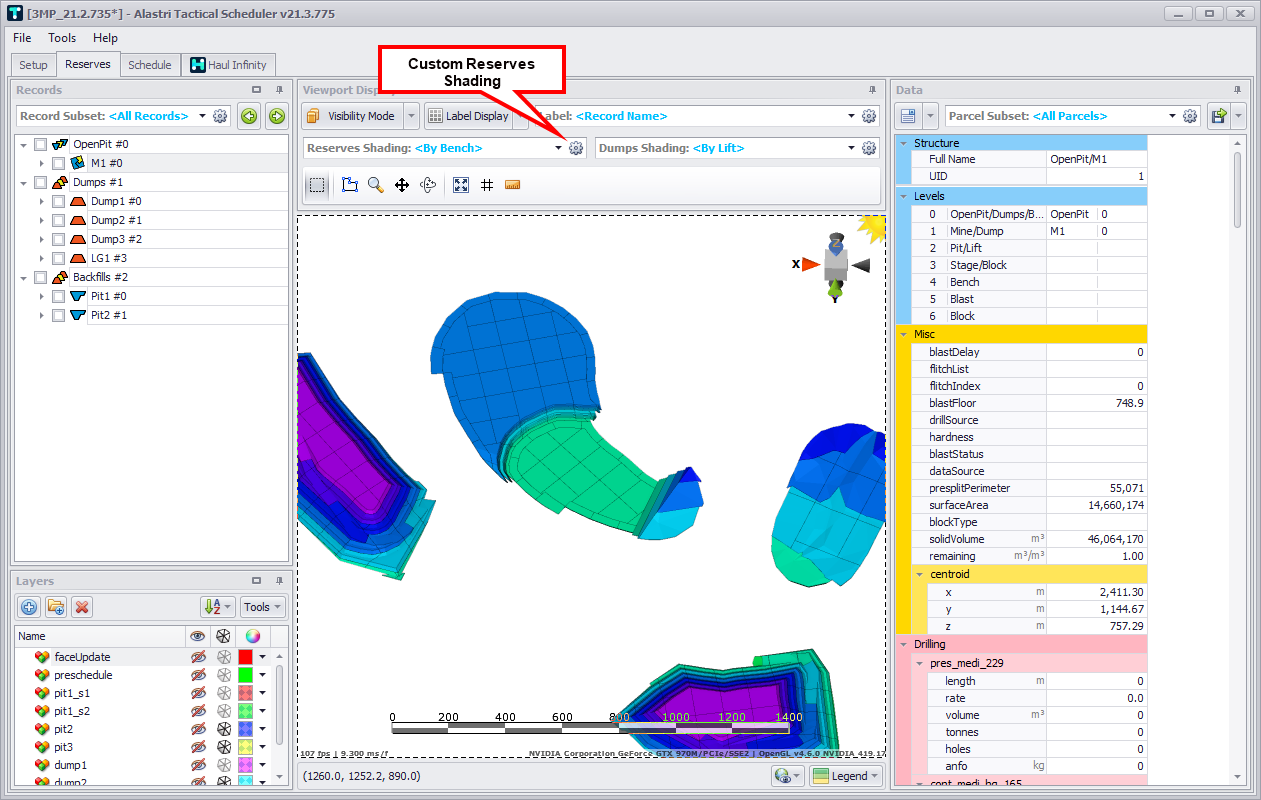
Task: Expand the Backfills #2 tree node
Action: 23,277
